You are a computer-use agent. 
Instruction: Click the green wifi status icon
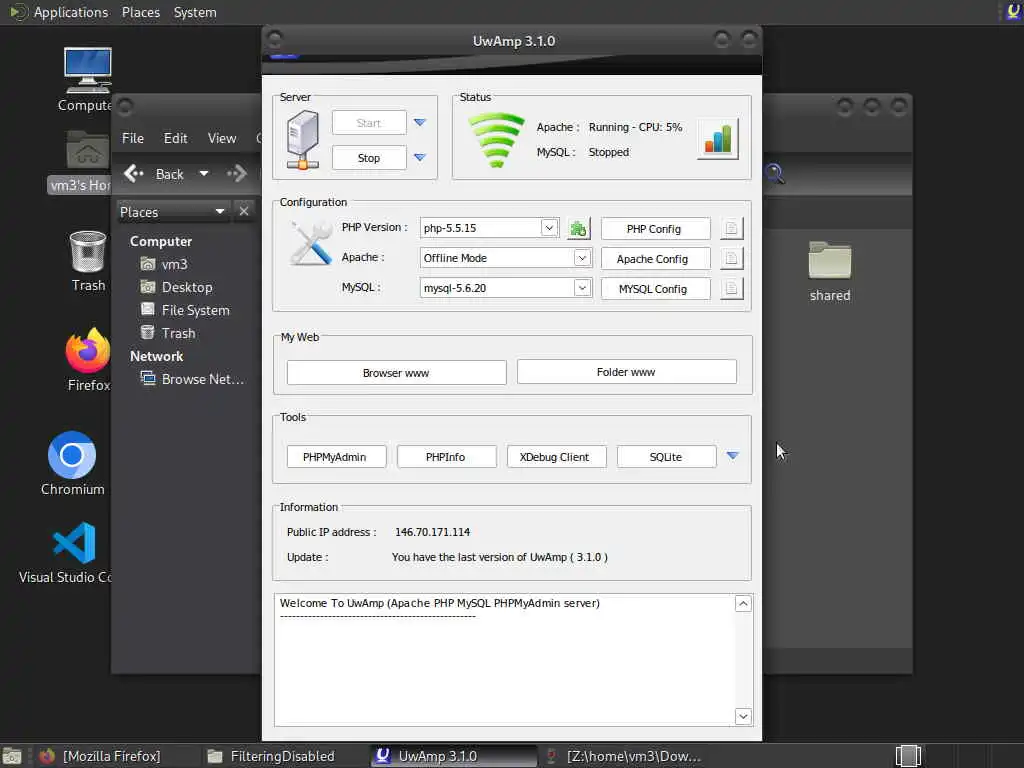pos(496,140)
